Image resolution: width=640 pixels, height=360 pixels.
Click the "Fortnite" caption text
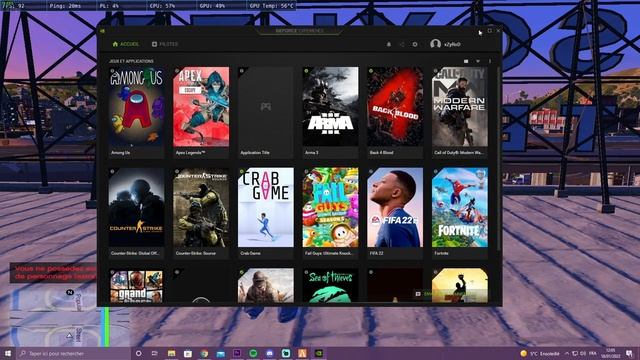click(x=441, y=253)
